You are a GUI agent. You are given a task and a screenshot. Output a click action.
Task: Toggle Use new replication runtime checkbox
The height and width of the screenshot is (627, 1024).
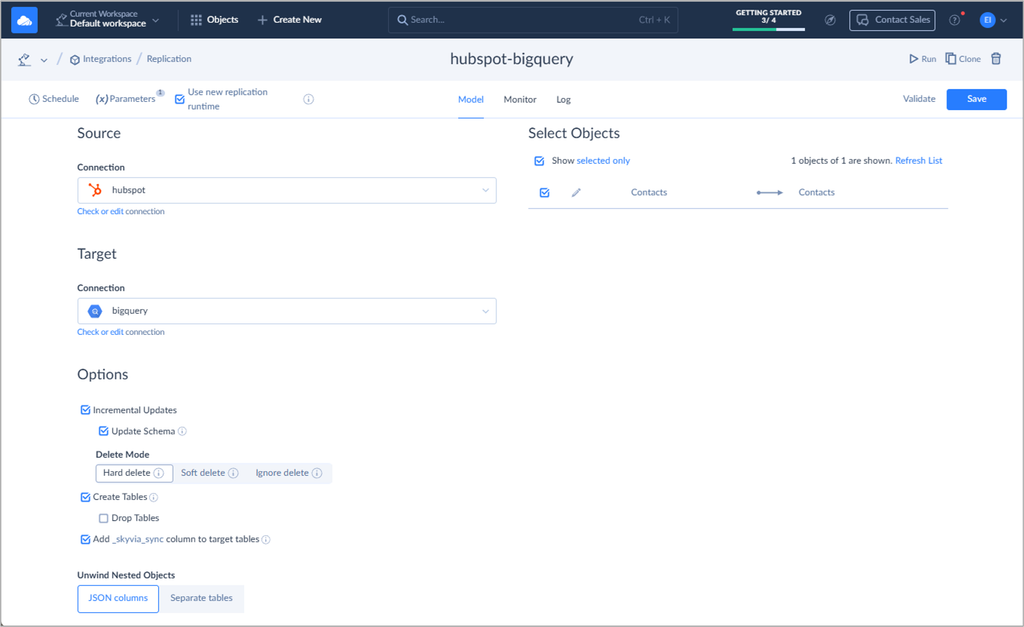[180, 99]
